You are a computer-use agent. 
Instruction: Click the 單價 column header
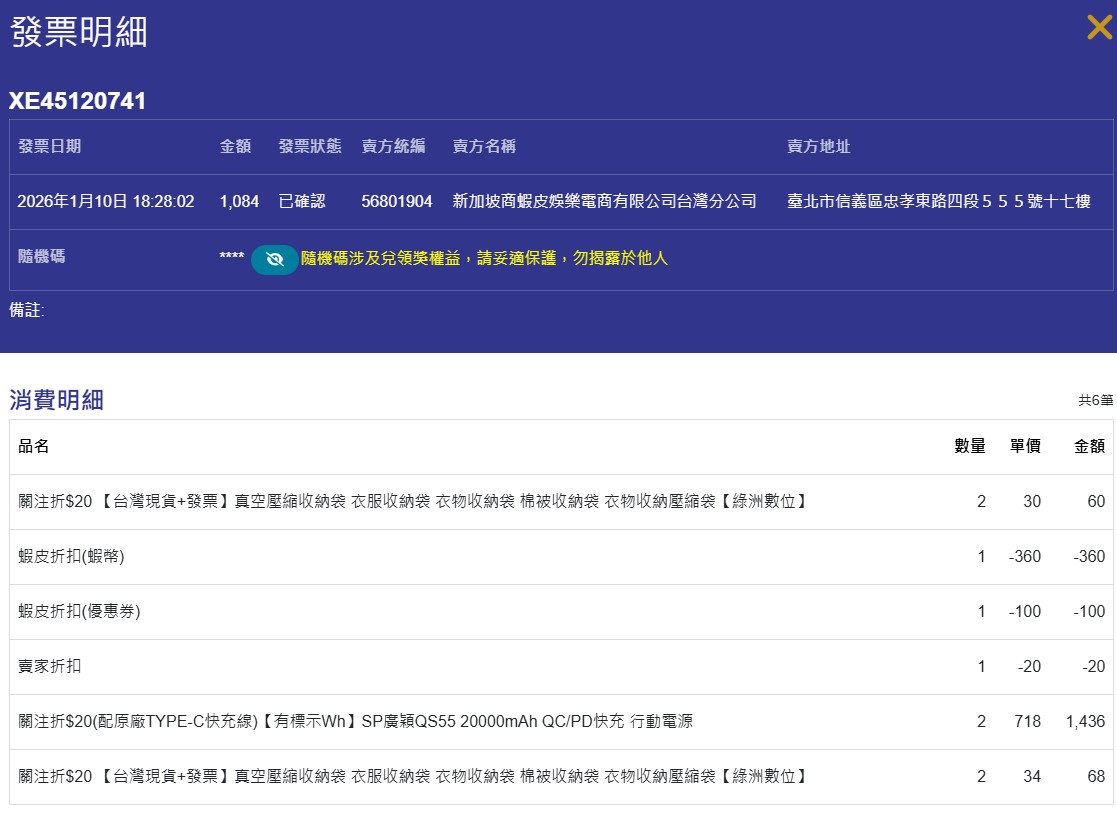(1025, 446)
